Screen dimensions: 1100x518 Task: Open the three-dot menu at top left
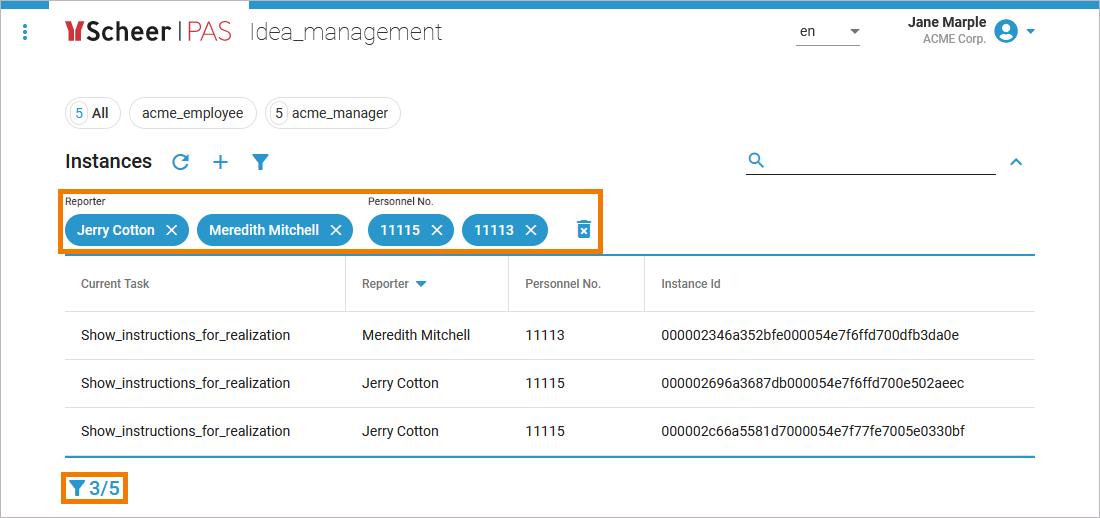click(x=25, y=33)
